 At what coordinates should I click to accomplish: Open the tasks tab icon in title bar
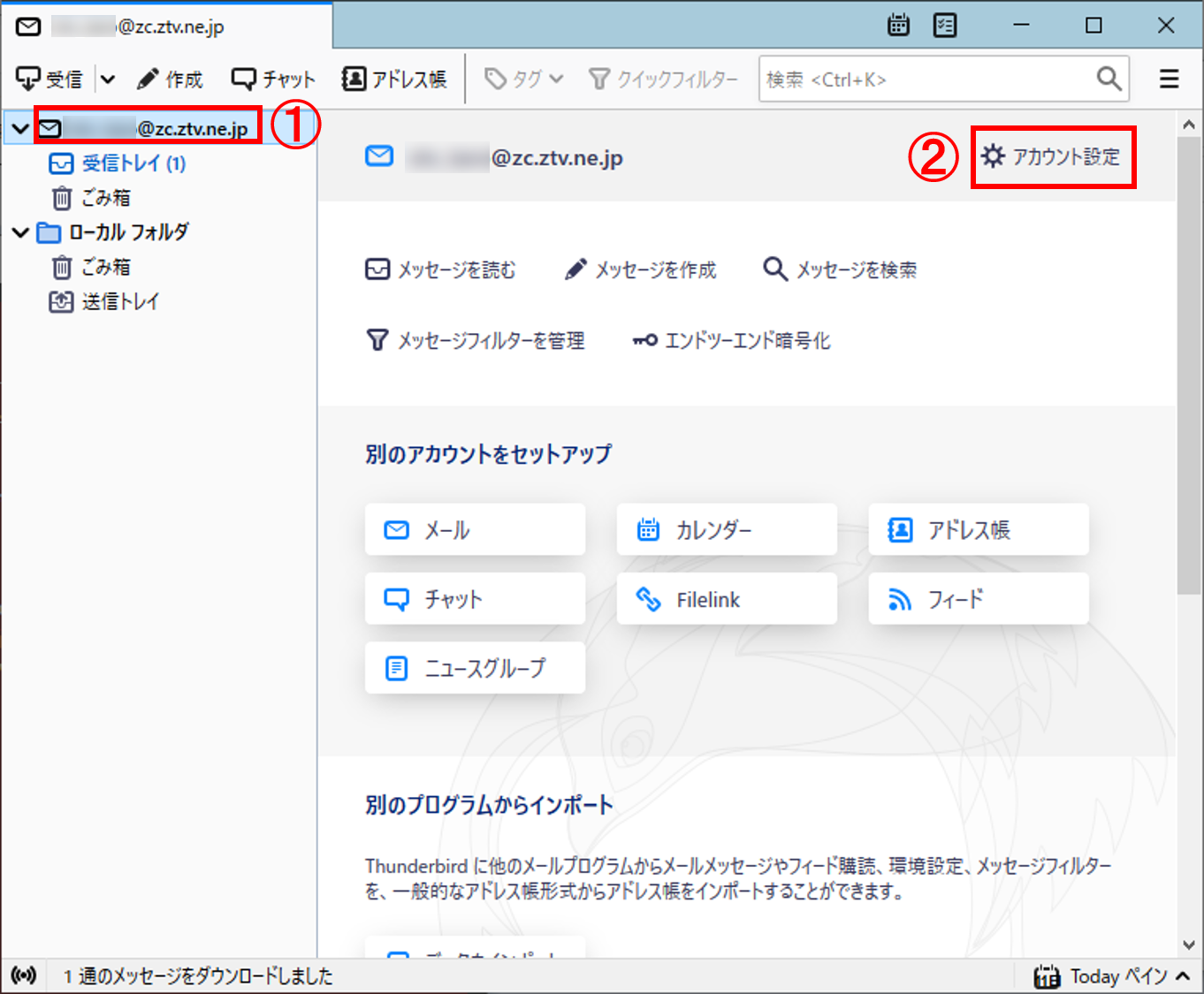(x=945, y=25)
